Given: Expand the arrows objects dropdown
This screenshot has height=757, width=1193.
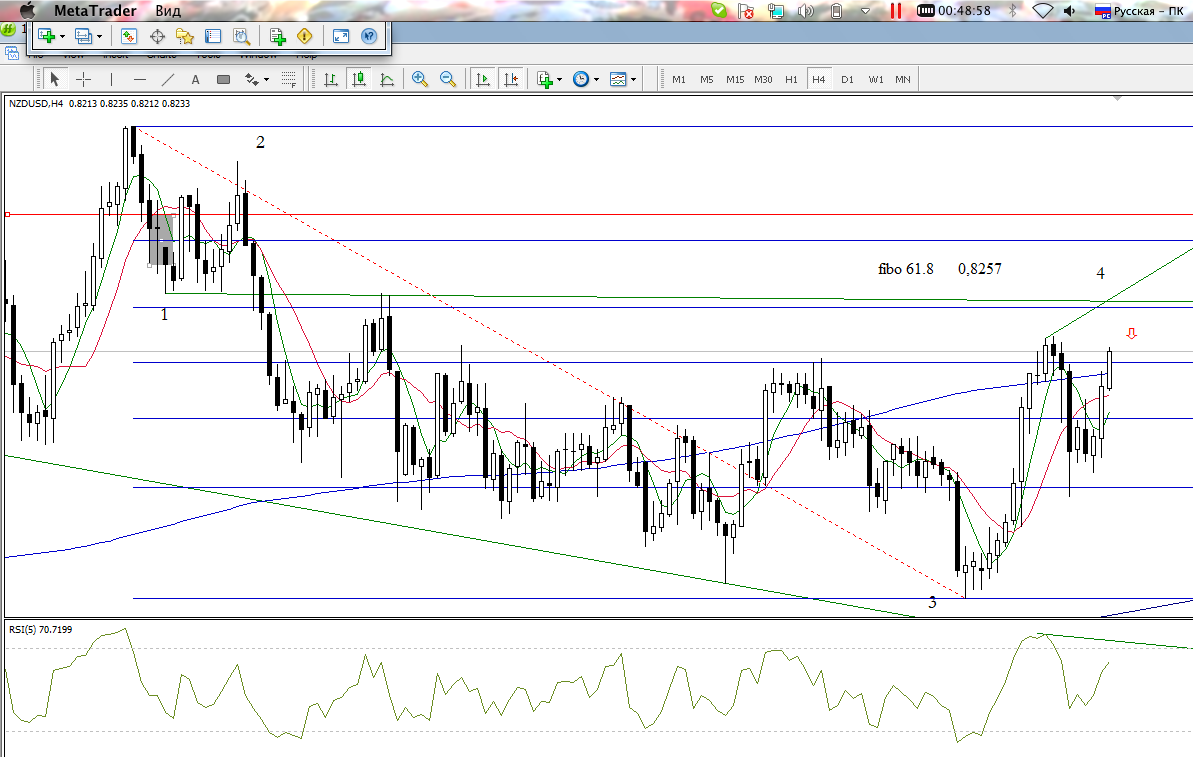Looking at the screenshot, I should coord(266,80).
